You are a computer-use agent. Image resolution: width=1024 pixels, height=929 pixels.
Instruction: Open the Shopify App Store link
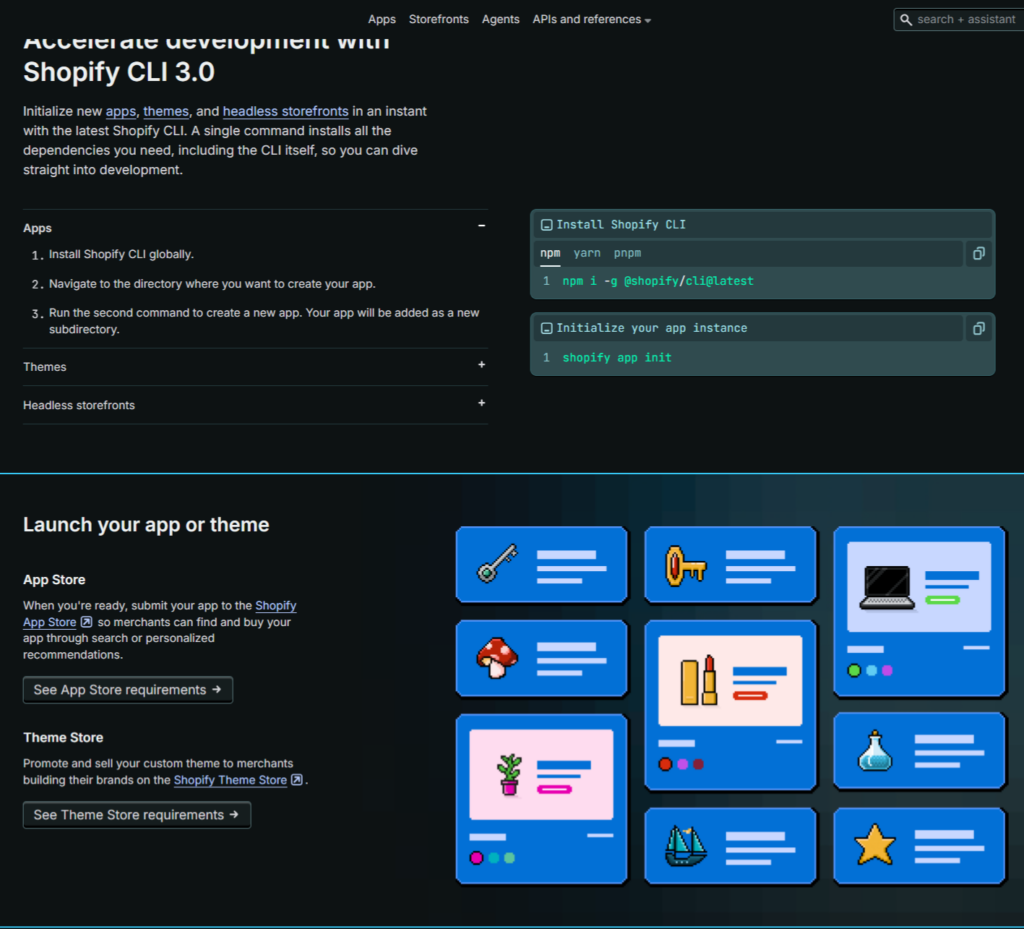(x=50, y=622)
